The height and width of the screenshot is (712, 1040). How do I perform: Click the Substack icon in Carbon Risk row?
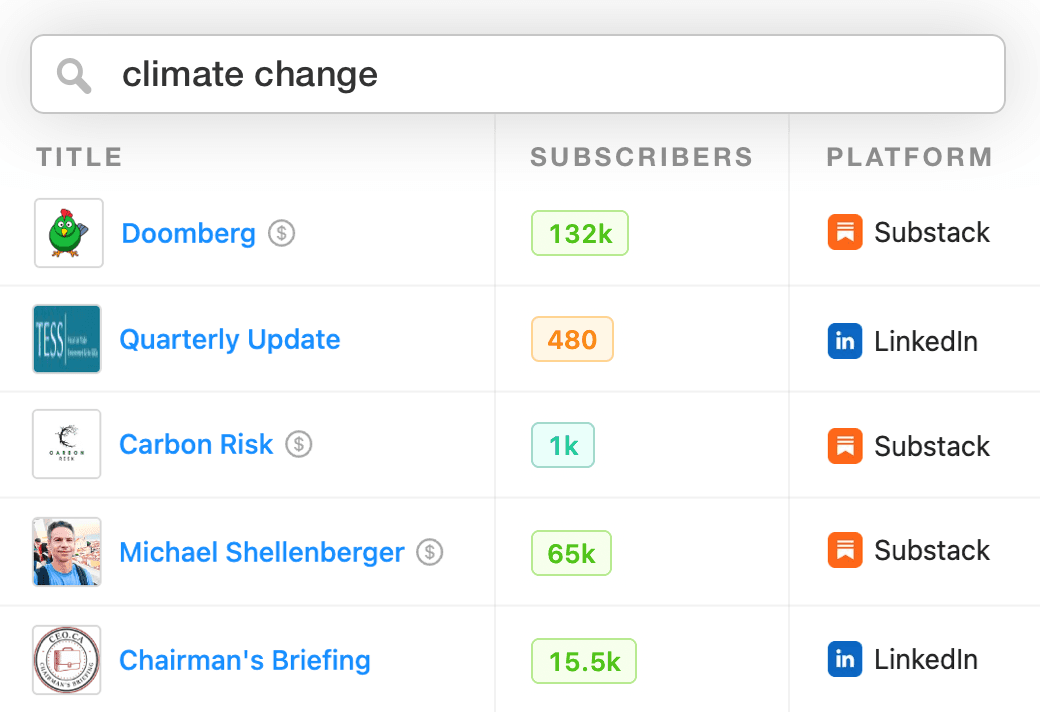(x=845, y=446)
